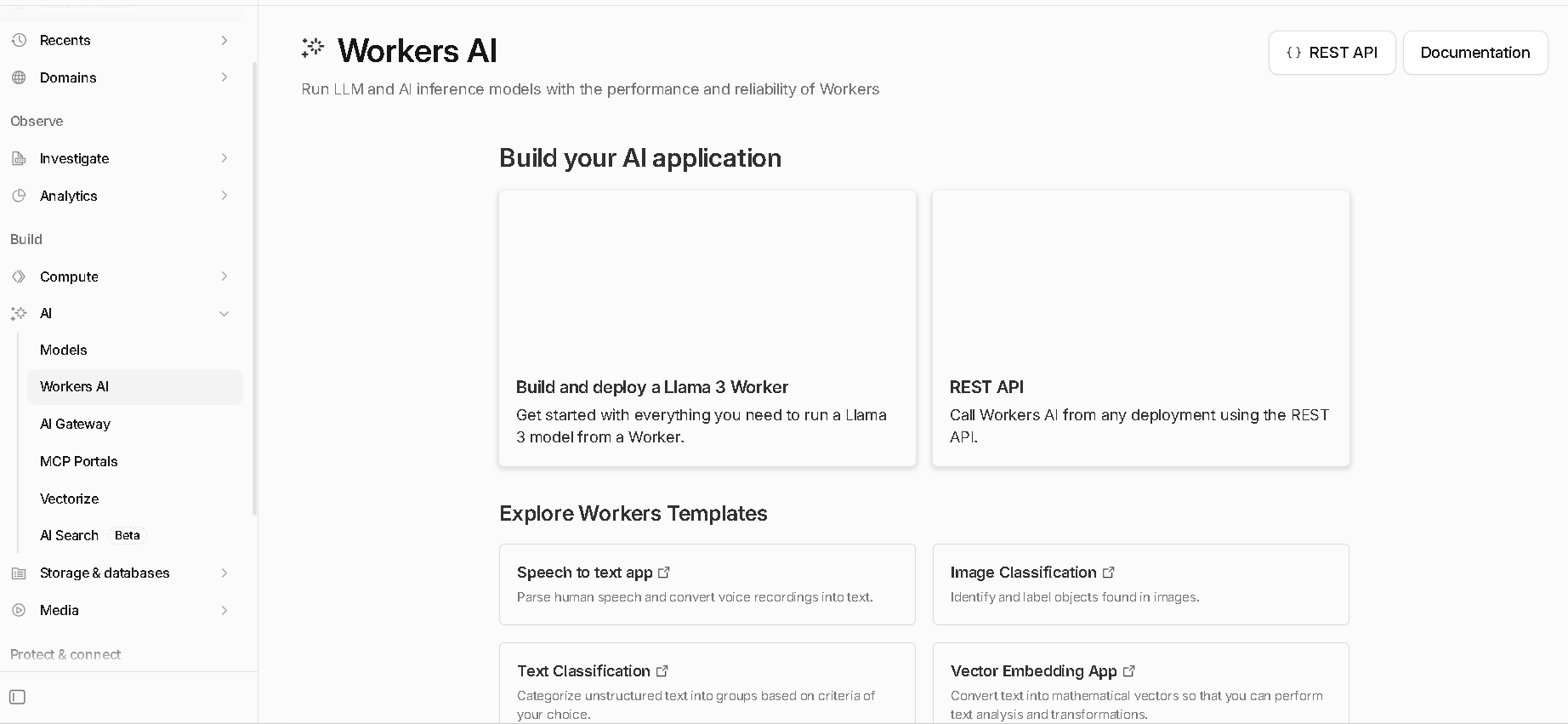Click the Build your AI application heading

(640, 158)
